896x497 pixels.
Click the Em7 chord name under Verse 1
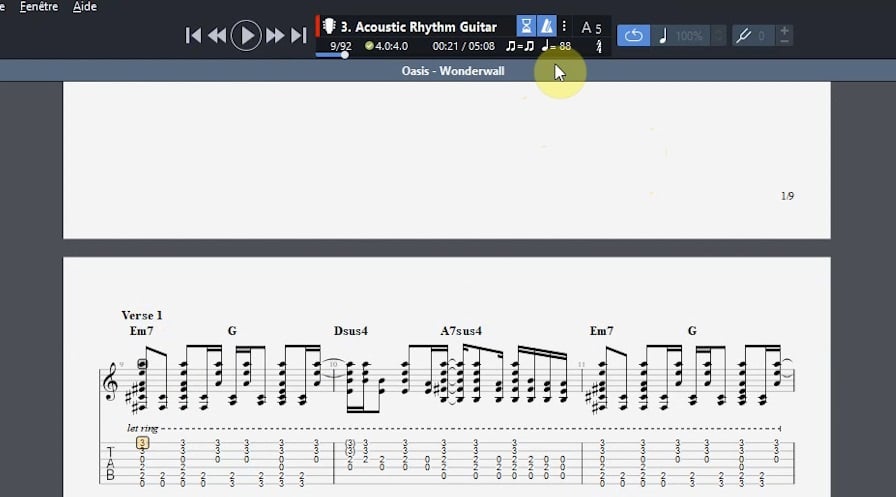point(141,331)
